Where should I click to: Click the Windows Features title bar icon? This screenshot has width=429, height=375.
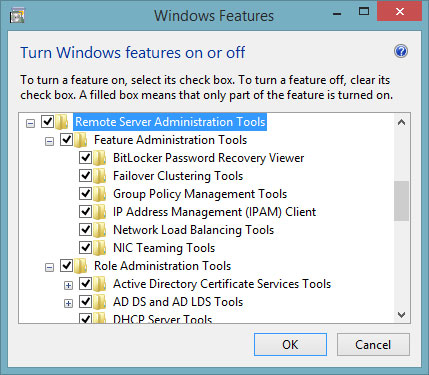(x=17, y=15)
